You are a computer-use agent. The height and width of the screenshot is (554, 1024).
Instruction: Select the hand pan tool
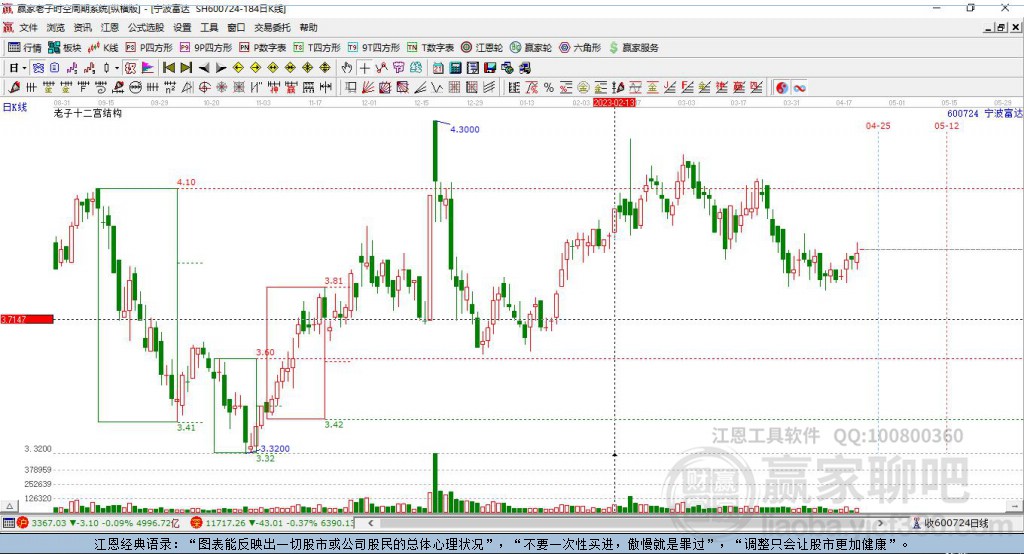coord(347,68)
